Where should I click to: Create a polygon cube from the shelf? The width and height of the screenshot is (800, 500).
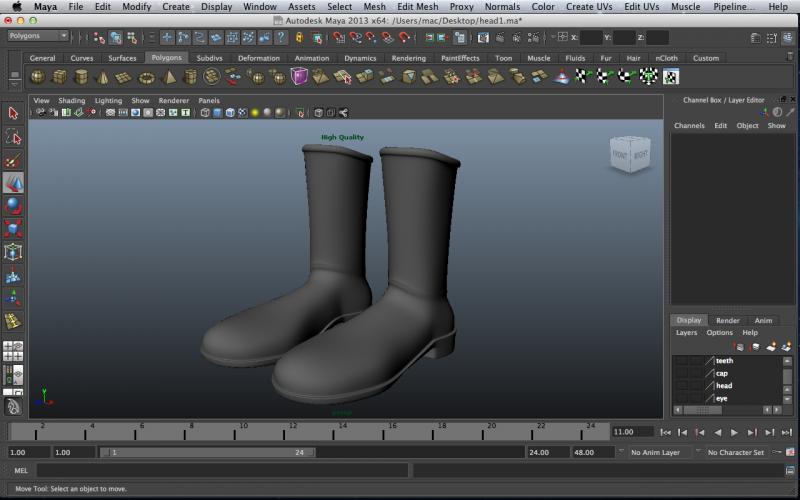click(x=60, y=77)
